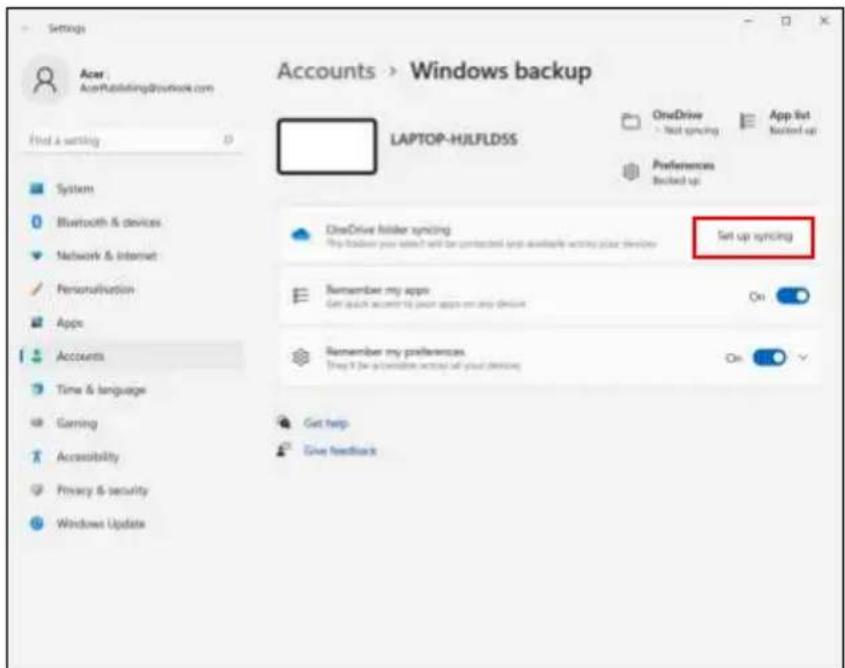This screenshot has width=845, height=668.
Task: Open Network & internet category
Action: point(133,255)
